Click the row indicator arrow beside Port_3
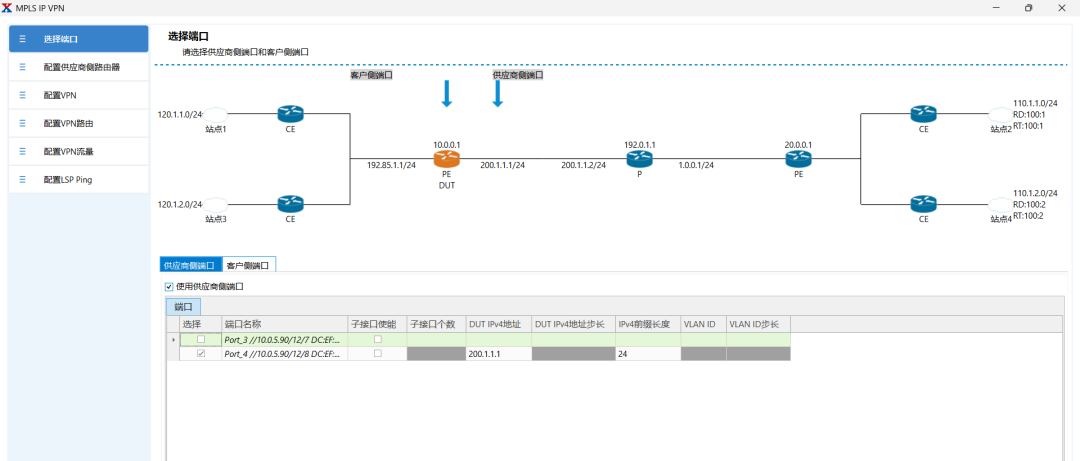Viewport: 1080px width, 461px height. [173, 340]
